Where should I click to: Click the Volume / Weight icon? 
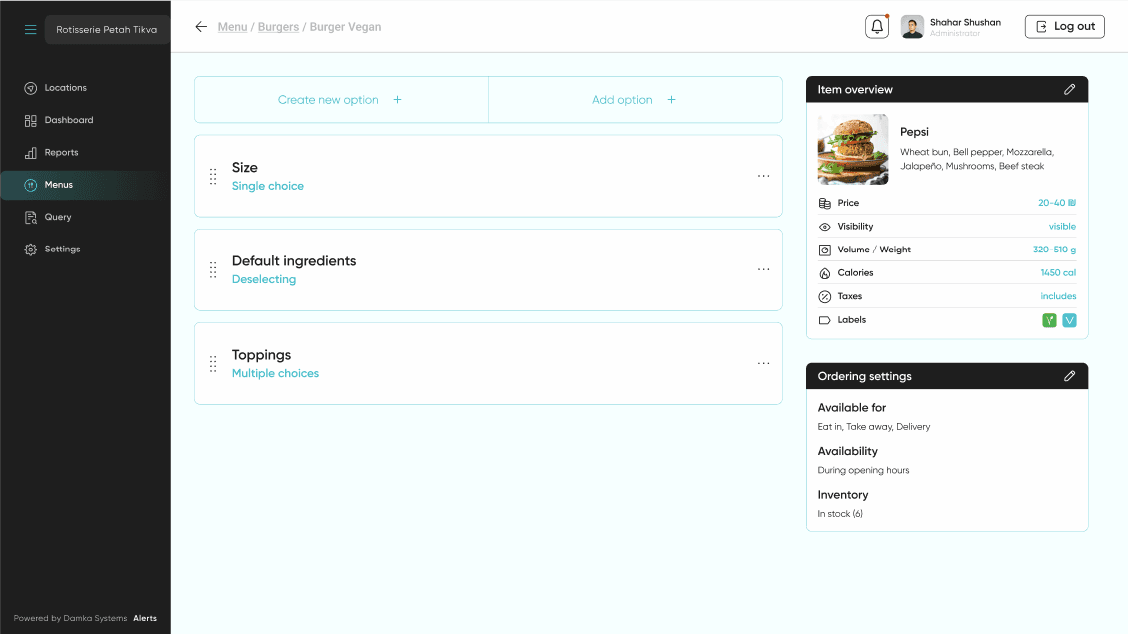824,250
